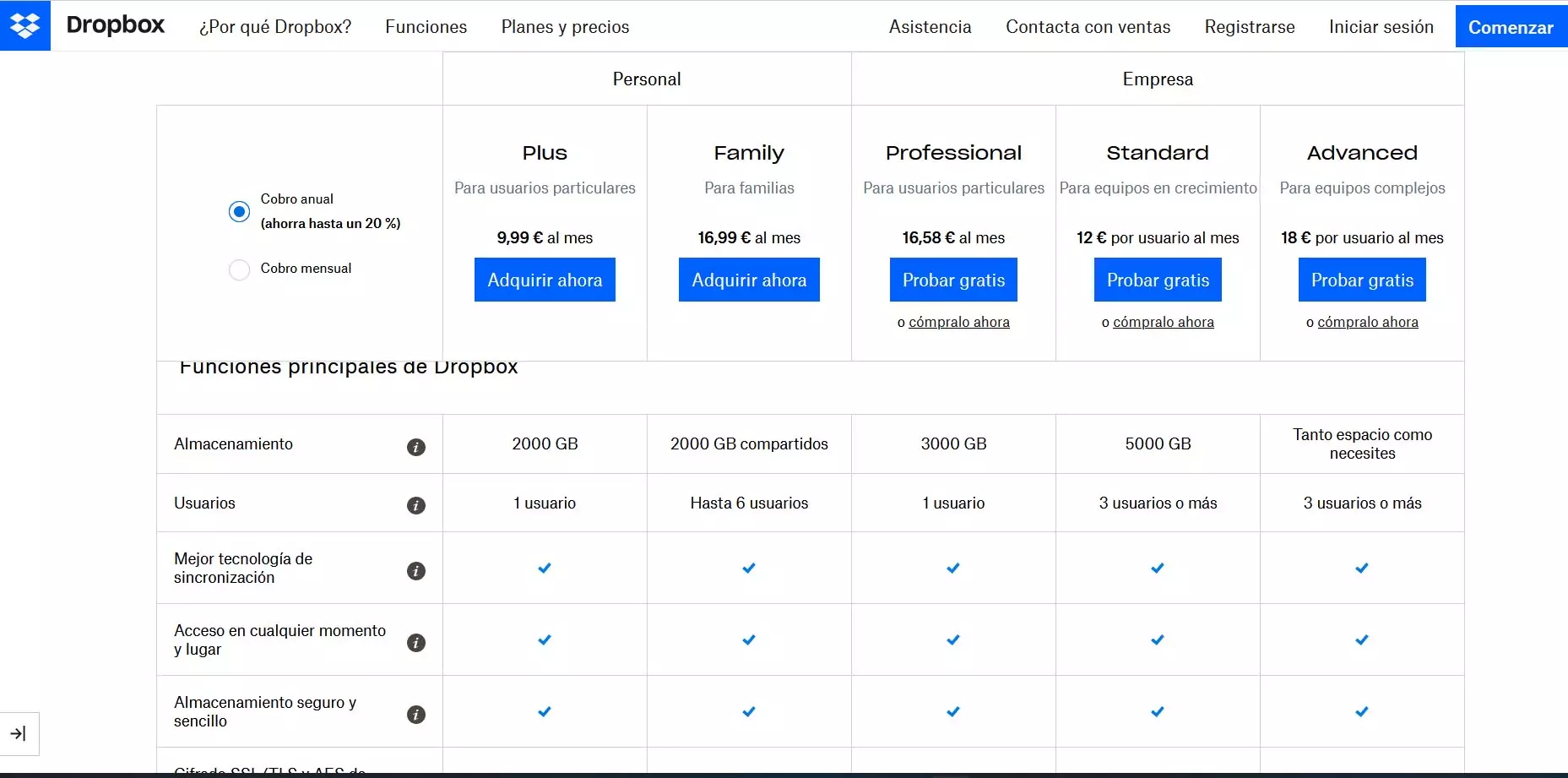Click the Dropbox logo icon
This screenshot has height=778, width=1568.
click(x=25, y=25)
